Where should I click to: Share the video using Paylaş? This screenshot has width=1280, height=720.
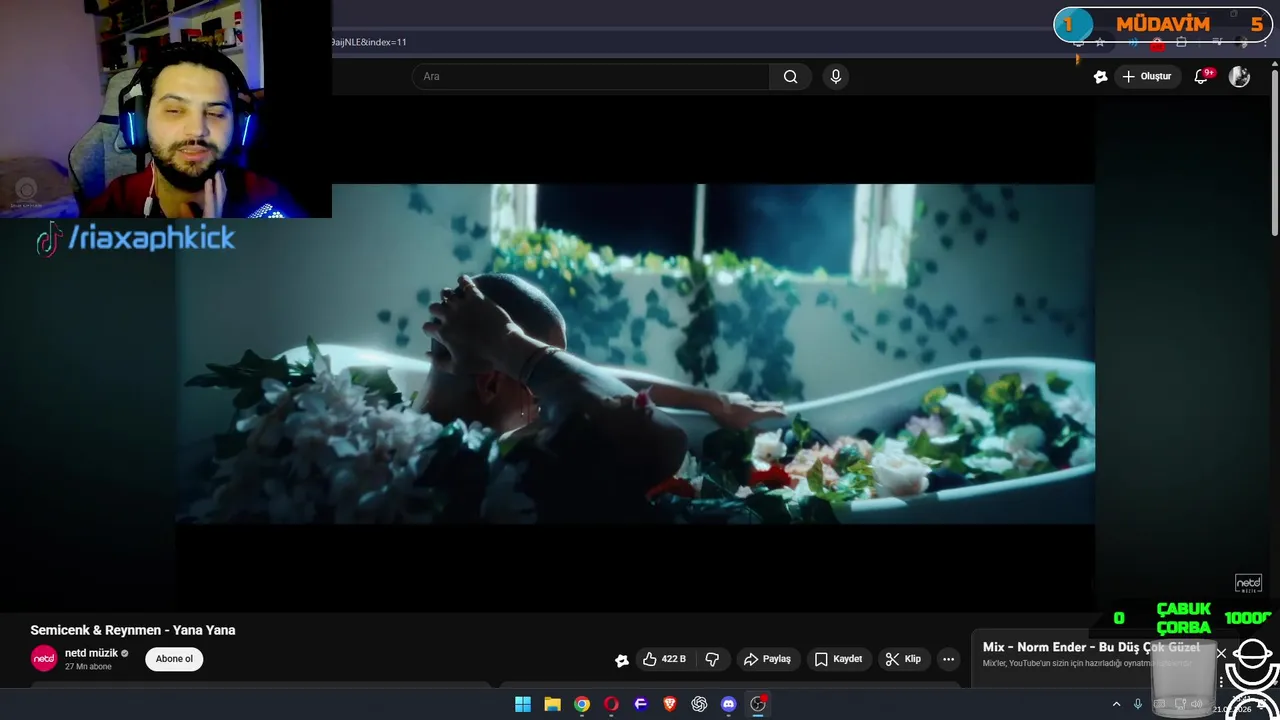point(767,659)
